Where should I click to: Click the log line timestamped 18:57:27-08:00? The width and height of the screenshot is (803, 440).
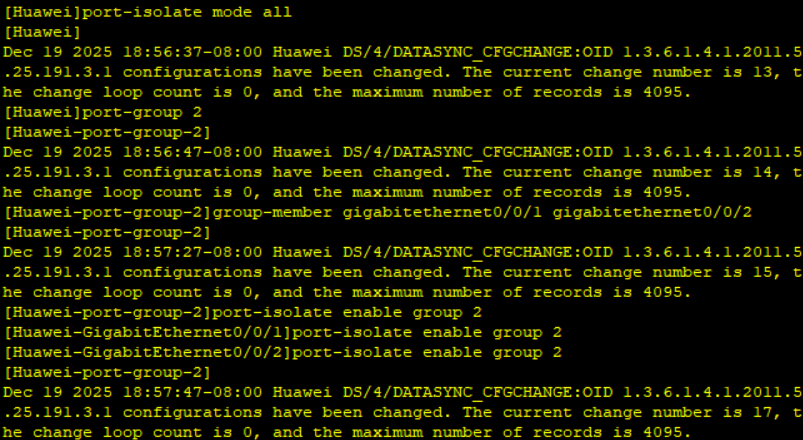point(402,252)
